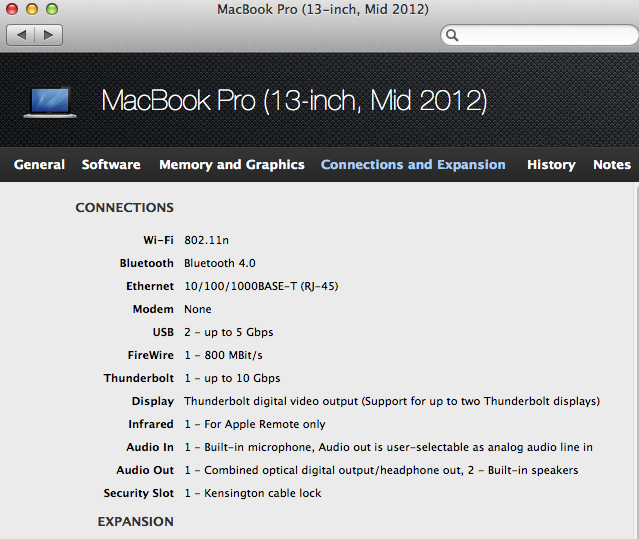Select Thunderbolt digital video output text

[392, 401]
